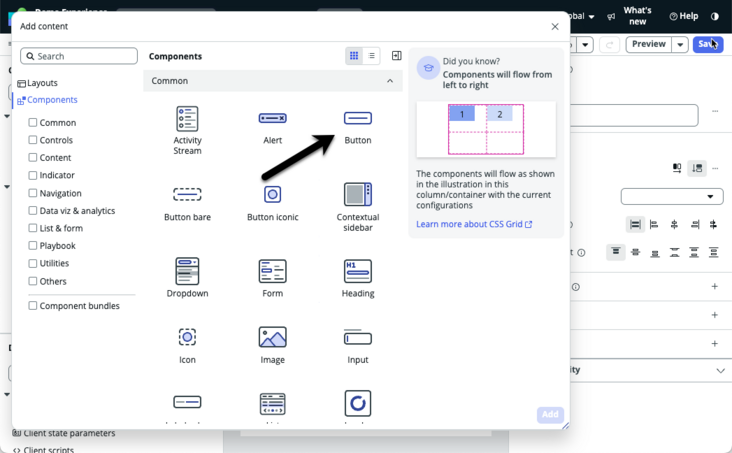Open Learn more about CSS Grid link
This screenshot has height=453, width=732.
(474, 224)
